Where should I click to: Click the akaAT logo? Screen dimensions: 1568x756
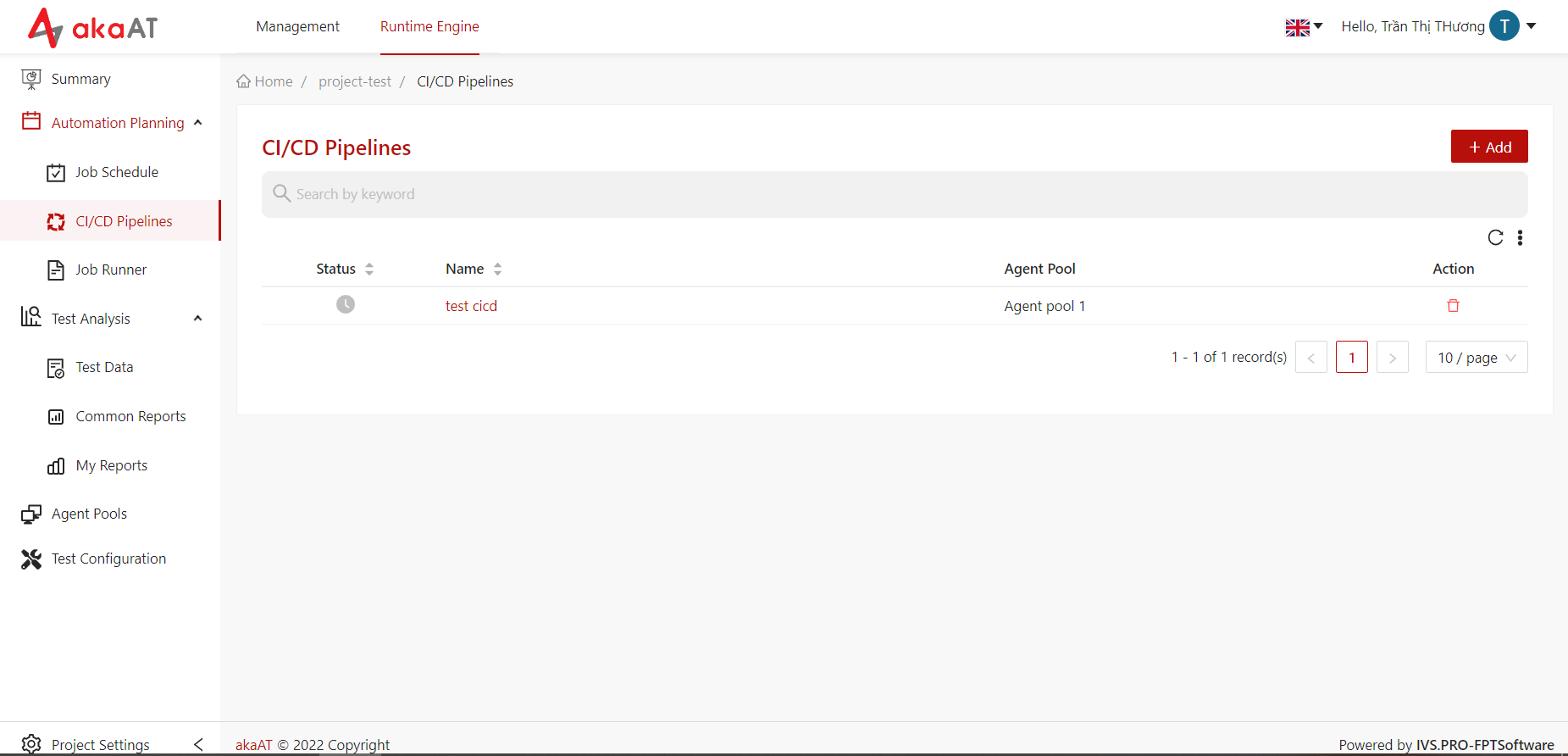(92, 27)
